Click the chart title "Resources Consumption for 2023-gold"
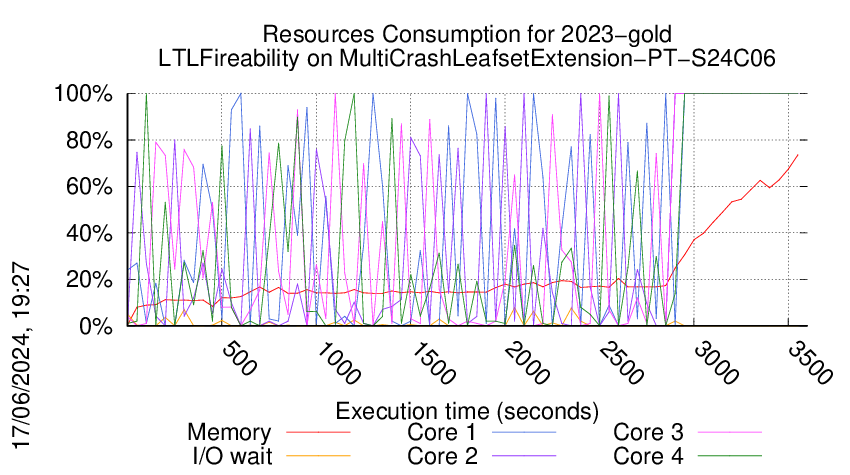Image resolution: width=850 pixels, height=475 pixels. point(467,34)
